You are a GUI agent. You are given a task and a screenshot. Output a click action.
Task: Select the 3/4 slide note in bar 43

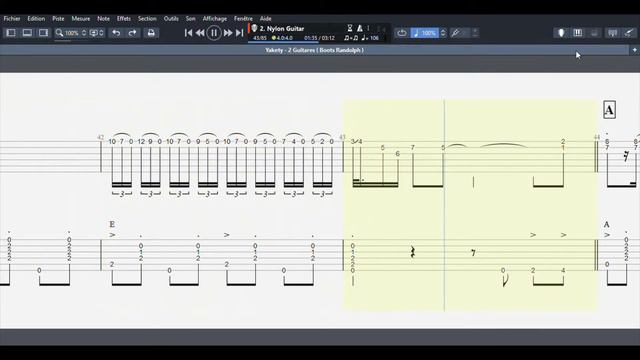pyautogui.click(x=357, y=141)
